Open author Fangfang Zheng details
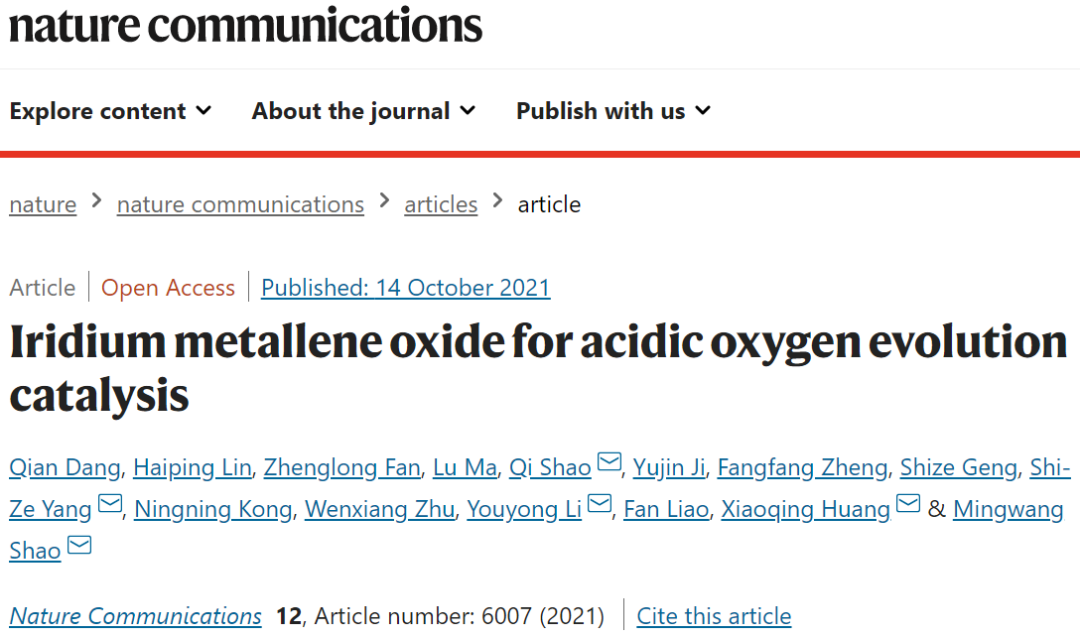Viewport: 1080px width, 638px height. 802,468
